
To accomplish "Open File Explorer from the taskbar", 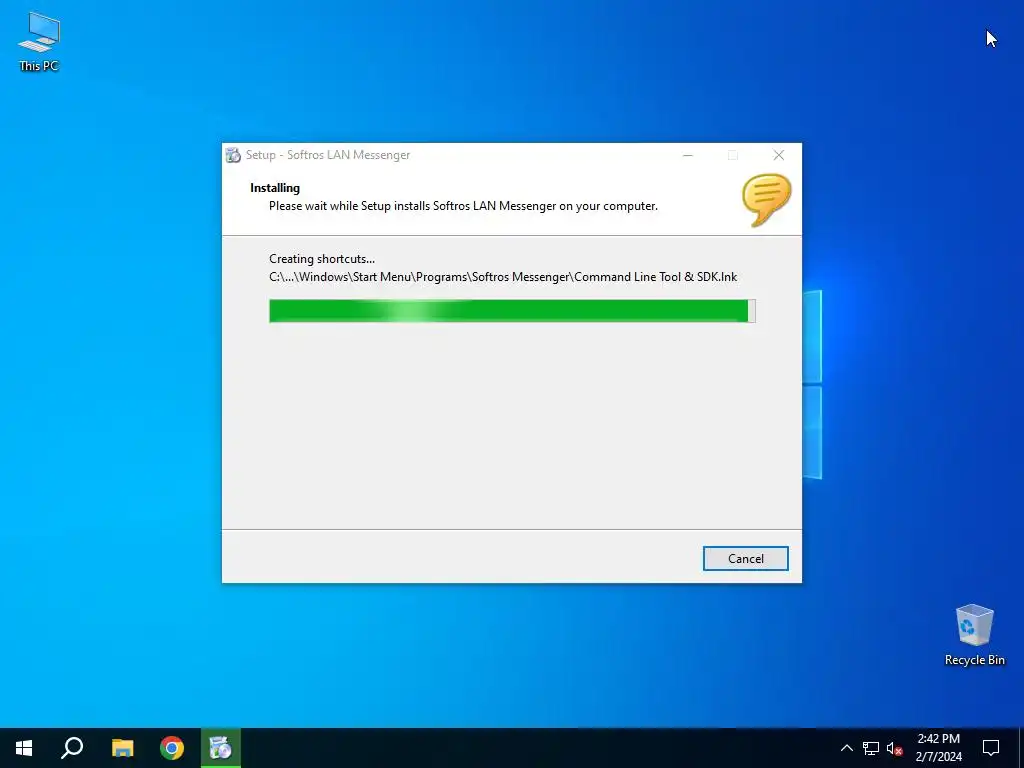I will 122,748.
